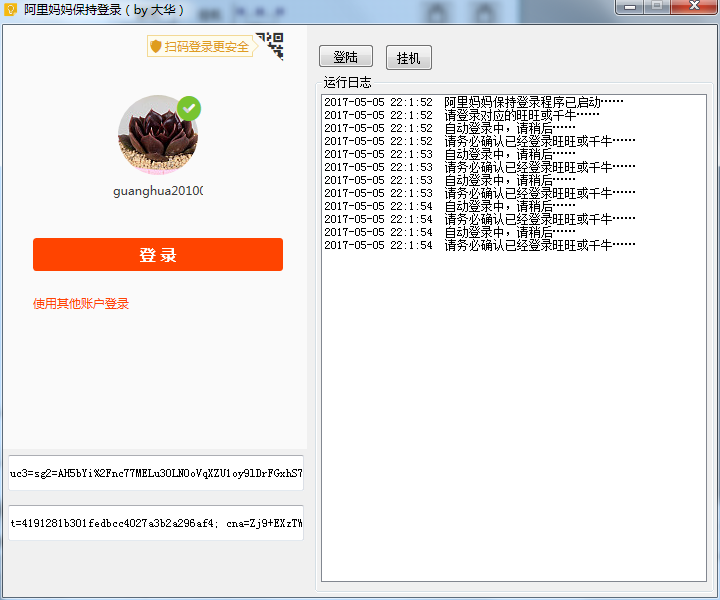This screenshot has height=600, width=720.
Task: Select the log line 请登录对应的旺旺或千牛
Action: point(478,115)
